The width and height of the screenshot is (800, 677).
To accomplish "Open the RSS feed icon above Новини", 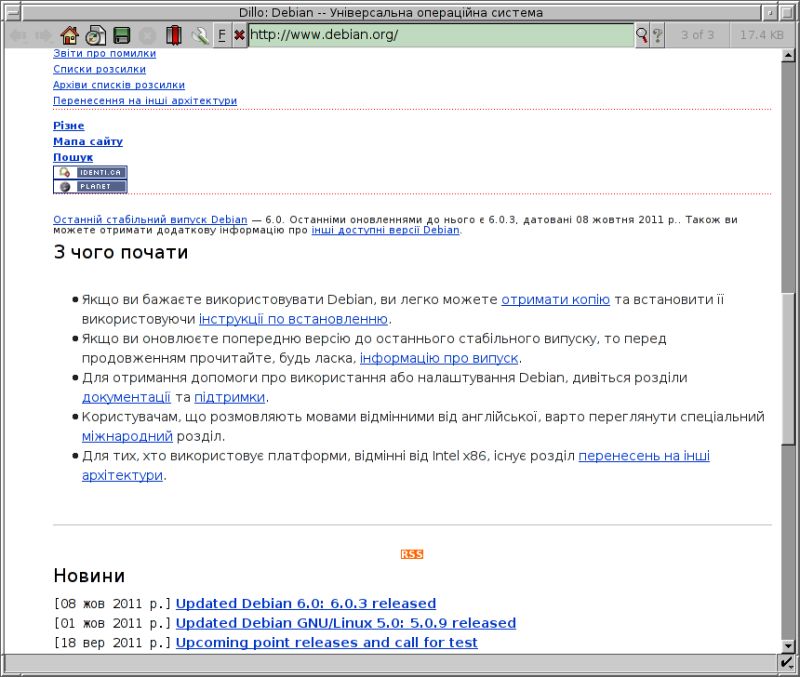I will [411, 554].
